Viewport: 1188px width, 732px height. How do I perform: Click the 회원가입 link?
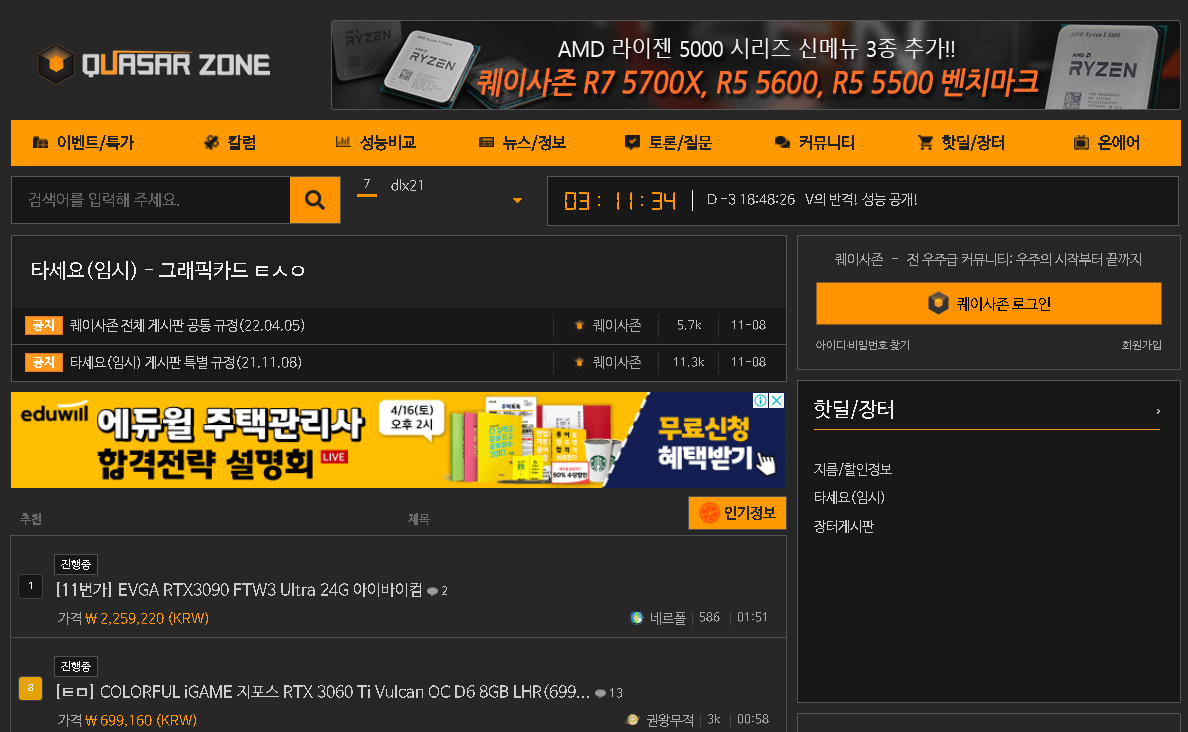[x=1142, y=346]
